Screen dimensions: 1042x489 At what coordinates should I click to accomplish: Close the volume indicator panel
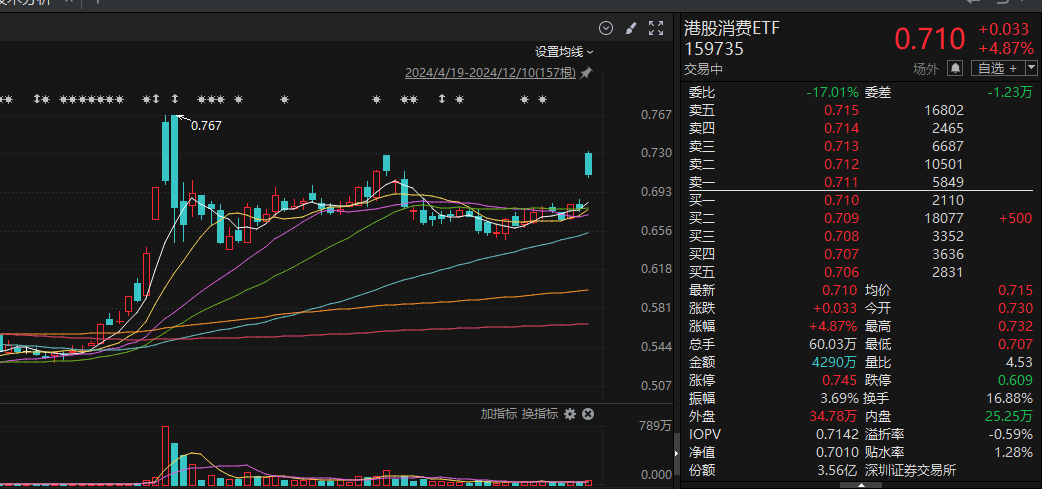pos(588,414)
